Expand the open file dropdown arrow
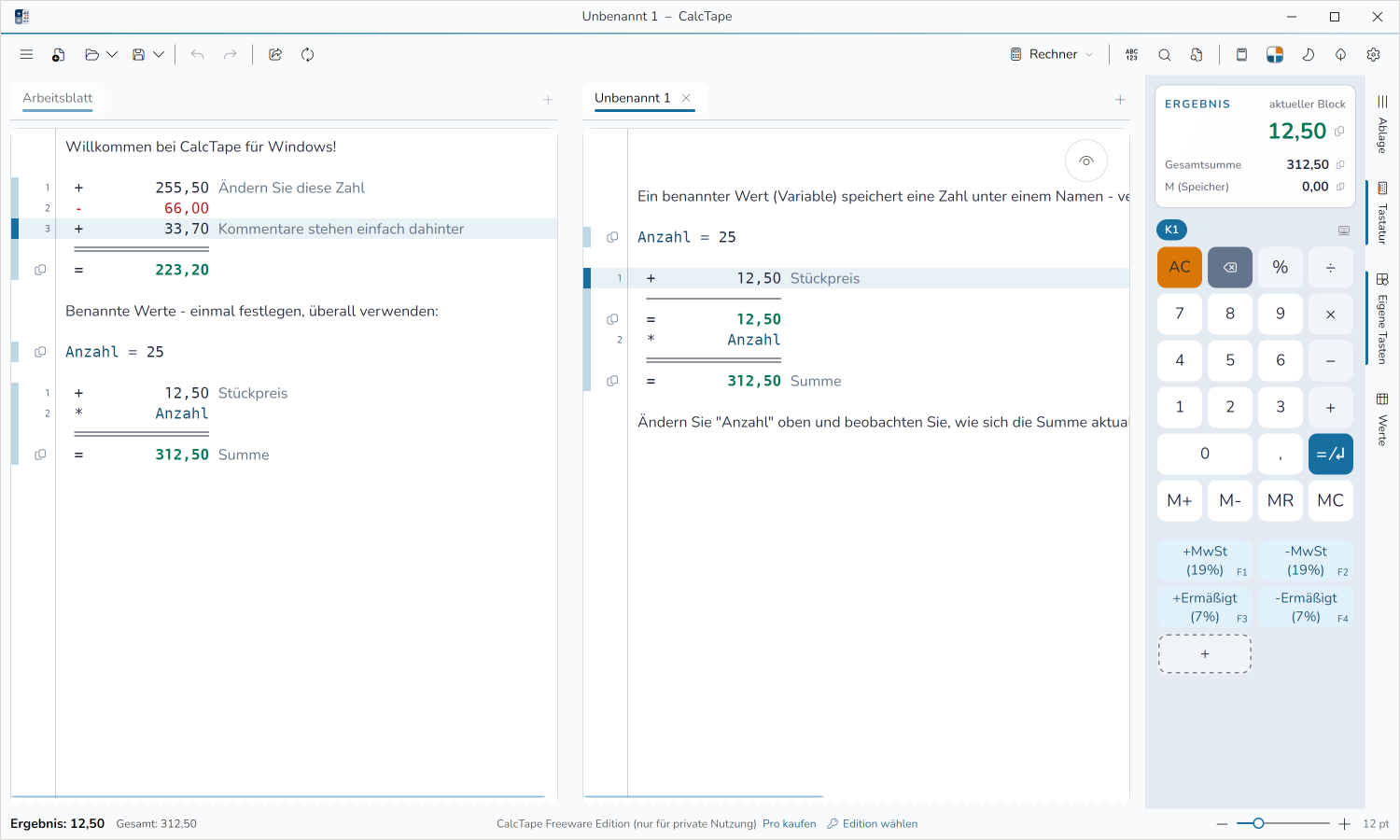Viewport: 1400px width, 840px height. pos(112,54)
